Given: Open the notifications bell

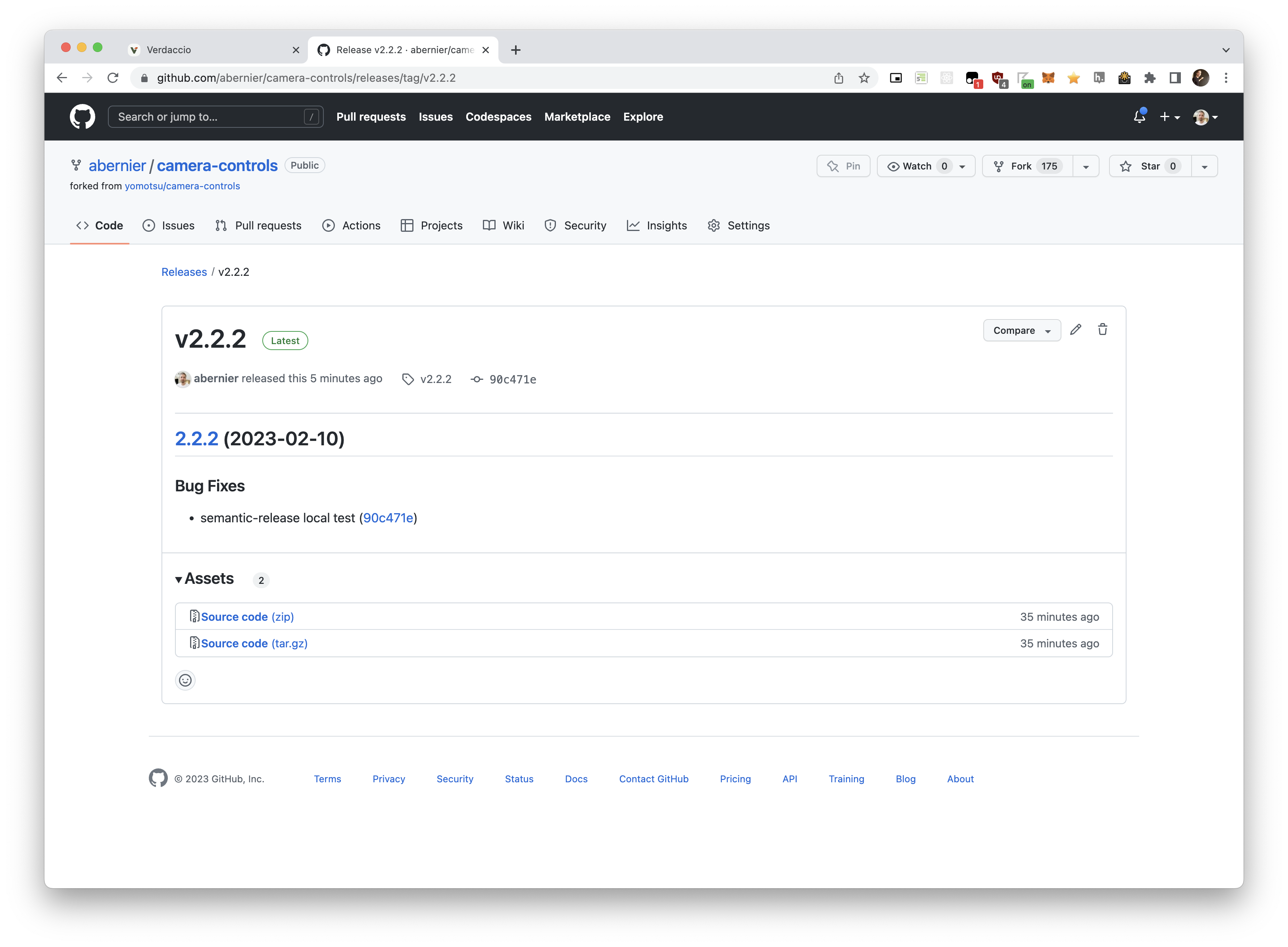Looking at the screenshot, I should [x=1139, y=116].
